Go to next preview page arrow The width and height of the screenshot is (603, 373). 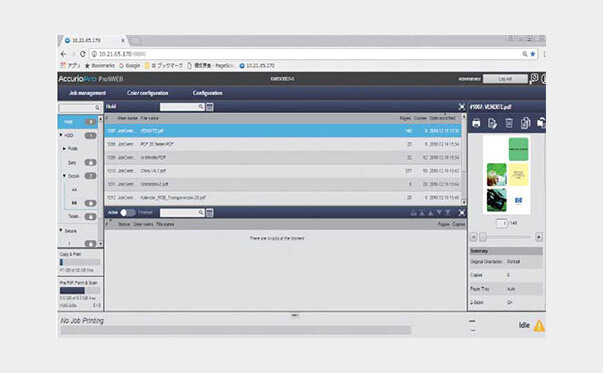click(539, 237)
